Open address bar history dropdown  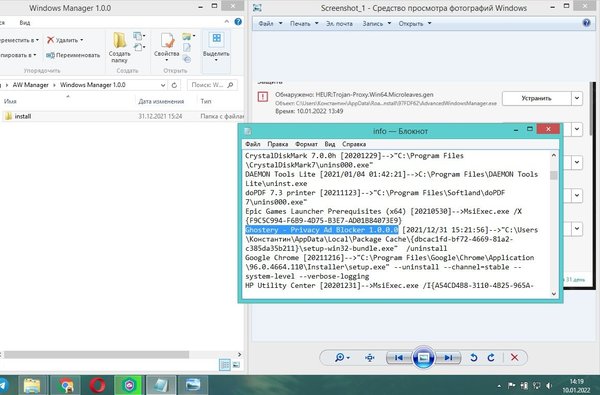tap(163, 85)
